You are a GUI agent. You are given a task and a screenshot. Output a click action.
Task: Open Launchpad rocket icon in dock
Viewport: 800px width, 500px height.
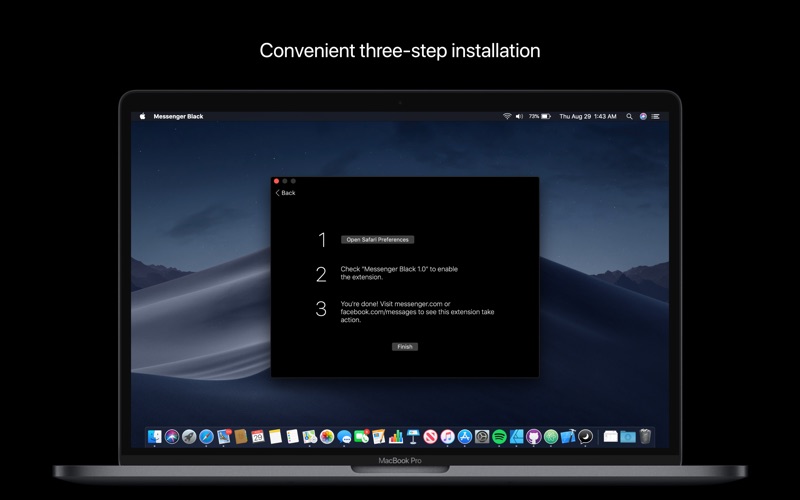pyautogui.click(x=189, y=437)
